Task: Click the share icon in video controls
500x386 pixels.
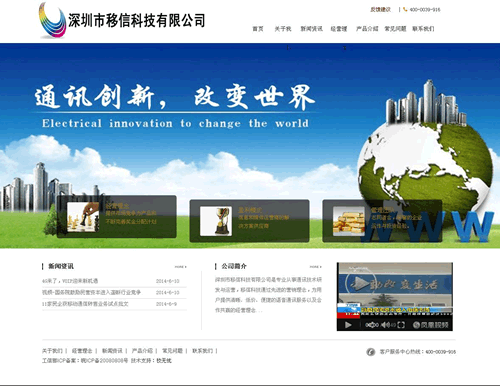Action: (x=372, y=325)
